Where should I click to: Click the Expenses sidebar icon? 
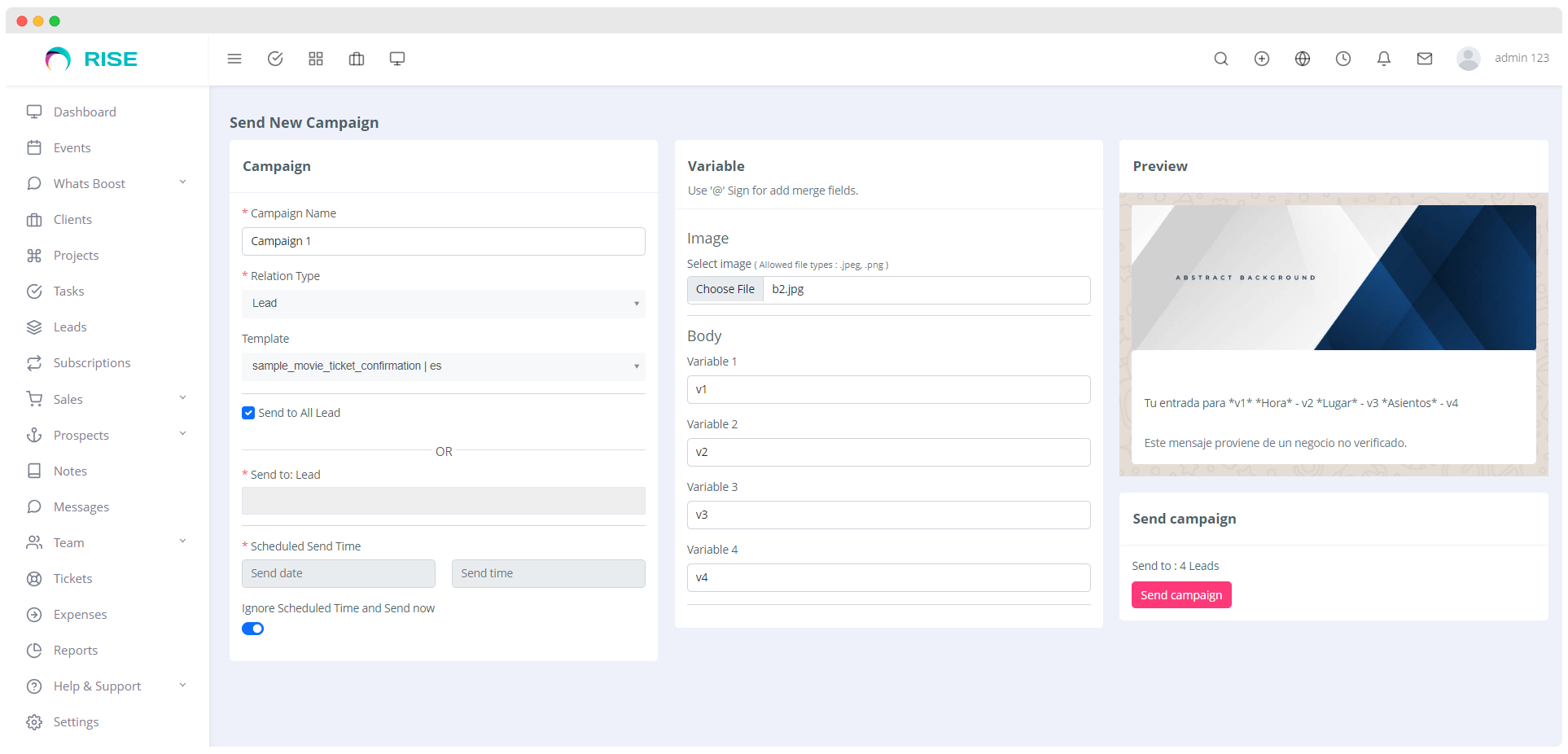click(34, 615)
